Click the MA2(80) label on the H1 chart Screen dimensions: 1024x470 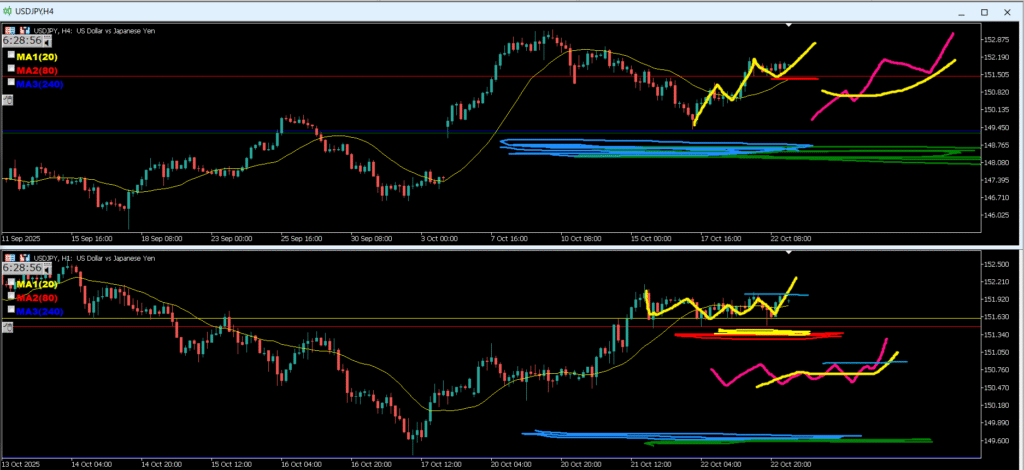(37, 297)
